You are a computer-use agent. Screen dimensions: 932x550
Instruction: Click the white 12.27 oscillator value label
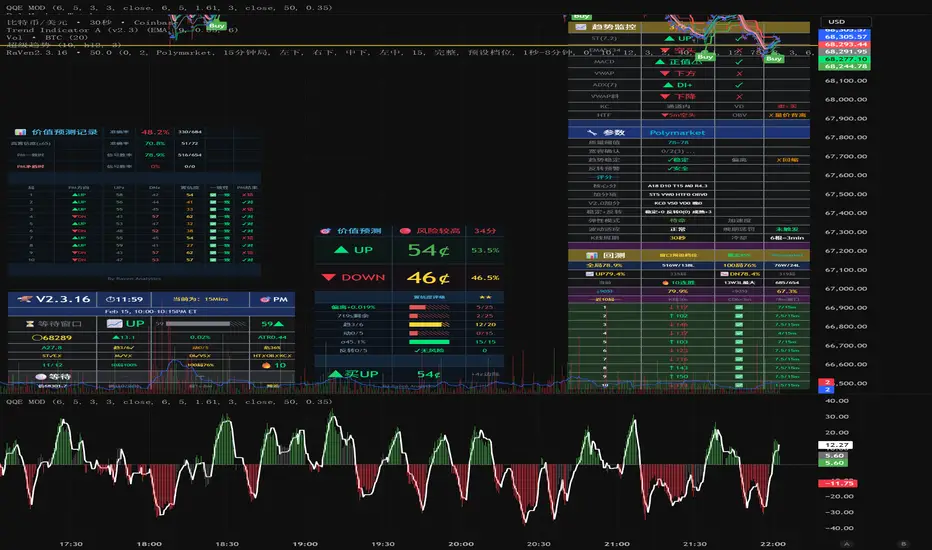836,445
